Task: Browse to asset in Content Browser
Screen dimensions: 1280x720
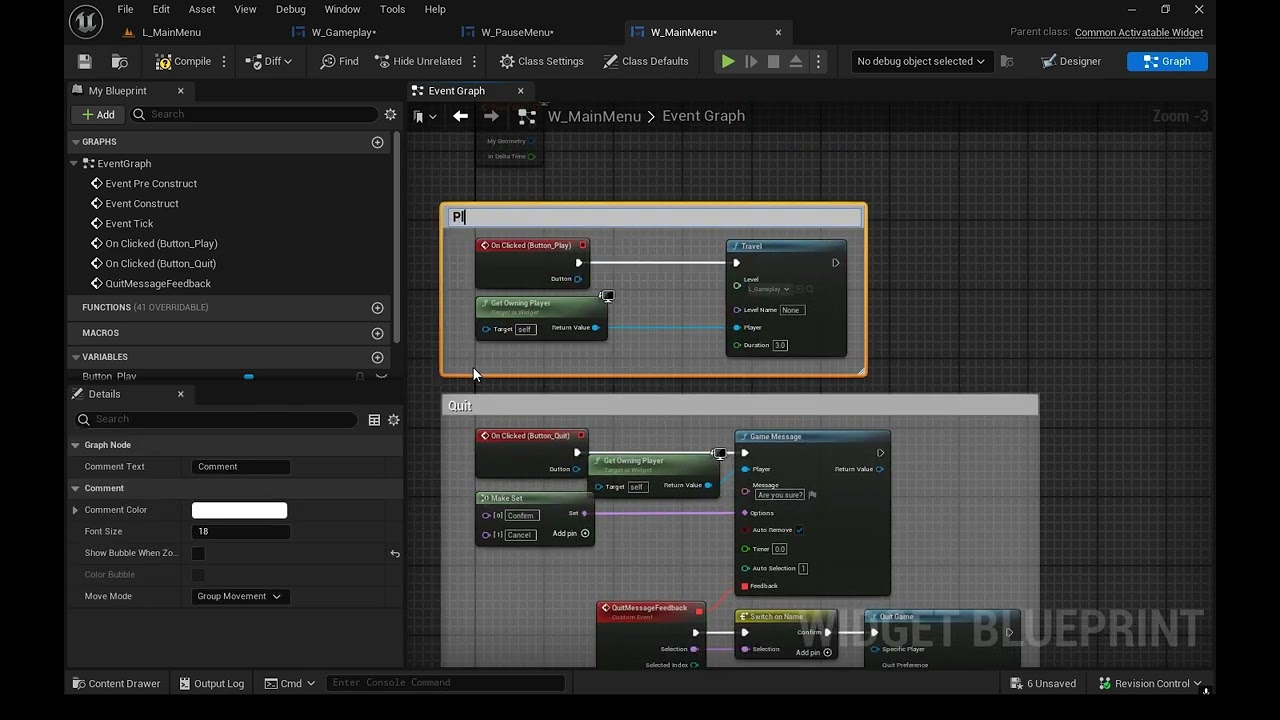Action: (x=120, y=61)
